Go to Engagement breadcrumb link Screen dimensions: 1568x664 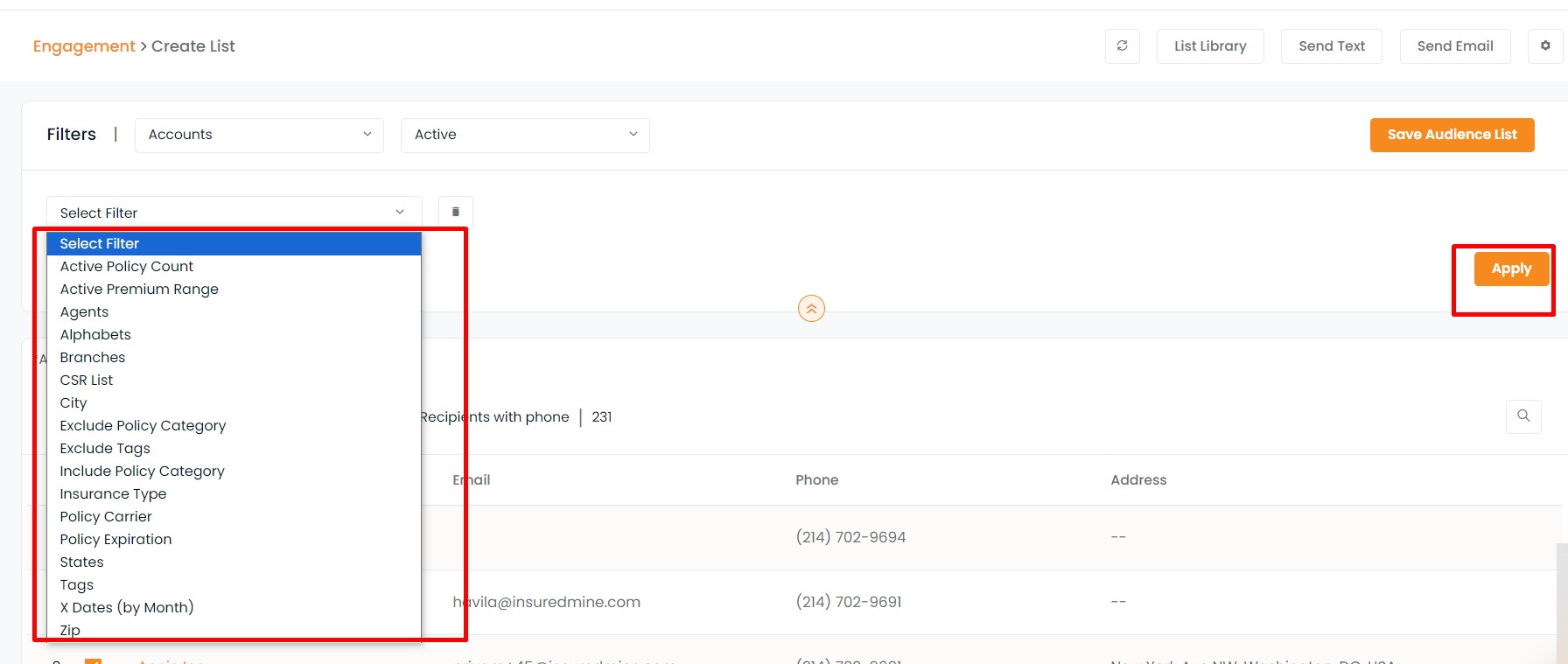(84, 46)
